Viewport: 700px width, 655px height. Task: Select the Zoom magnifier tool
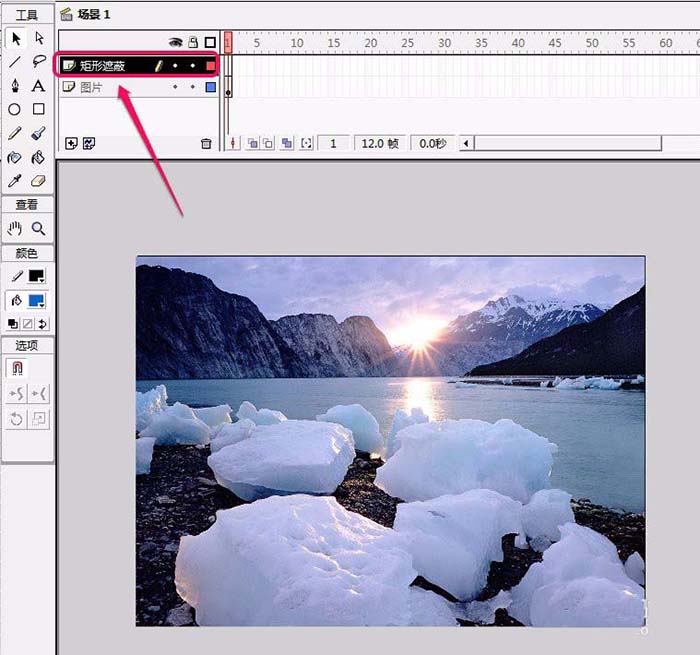[x=38, y=229]
